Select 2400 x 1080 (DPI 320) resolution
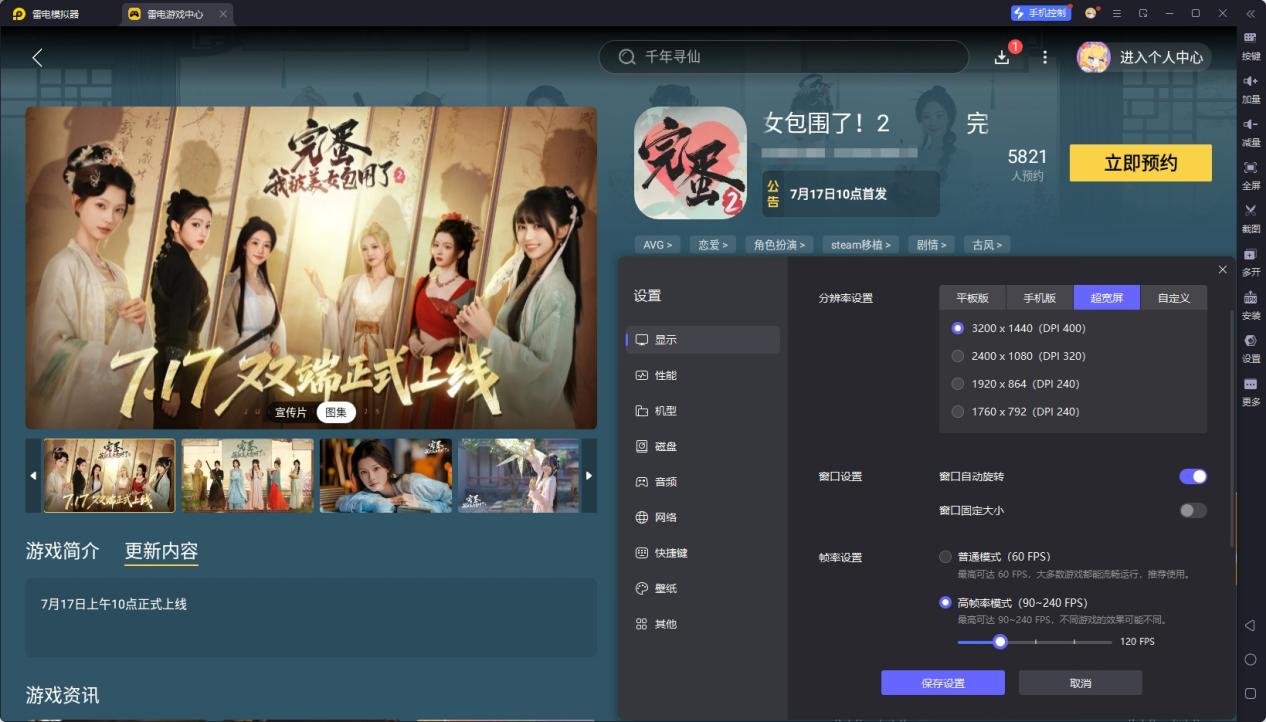The height and width of the screenshot is (722, 1266). [958, 356]
